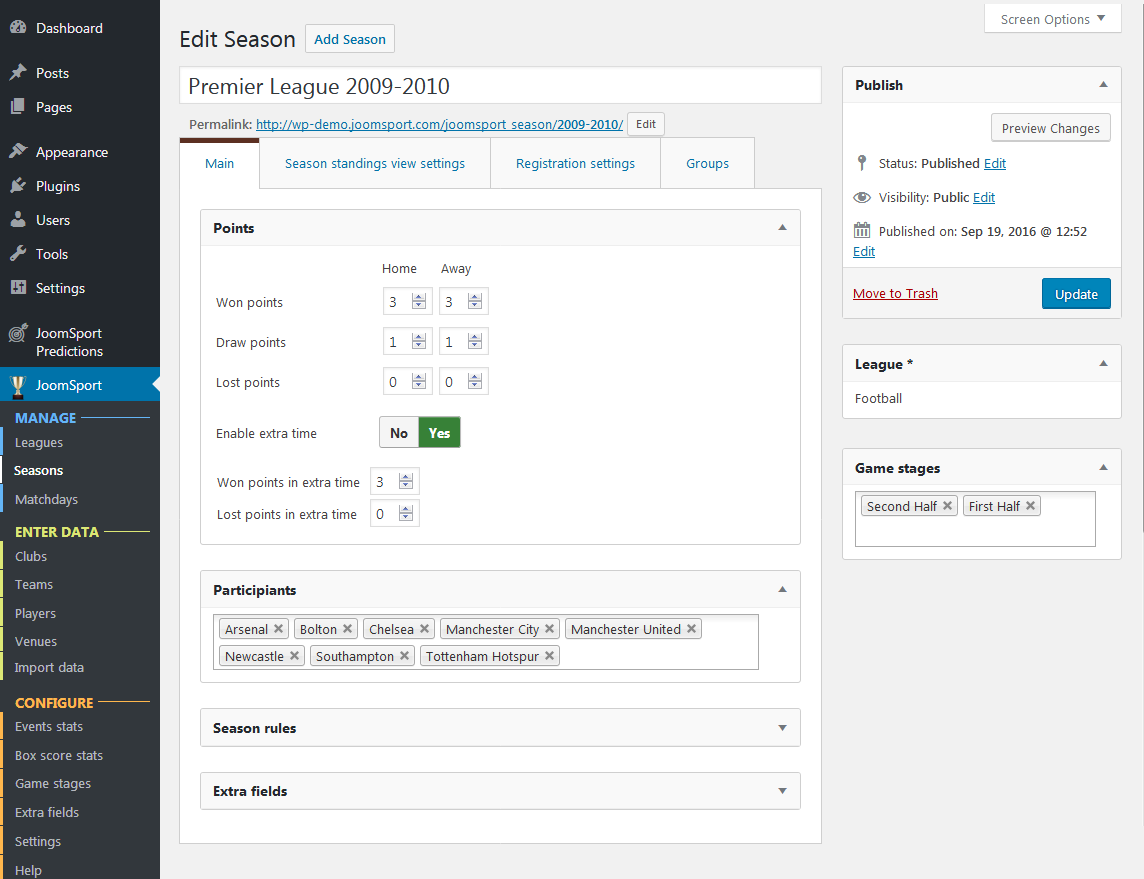The image size is (1144, 879).
Task: Click the season title input field
Action: tap(500, 86)
